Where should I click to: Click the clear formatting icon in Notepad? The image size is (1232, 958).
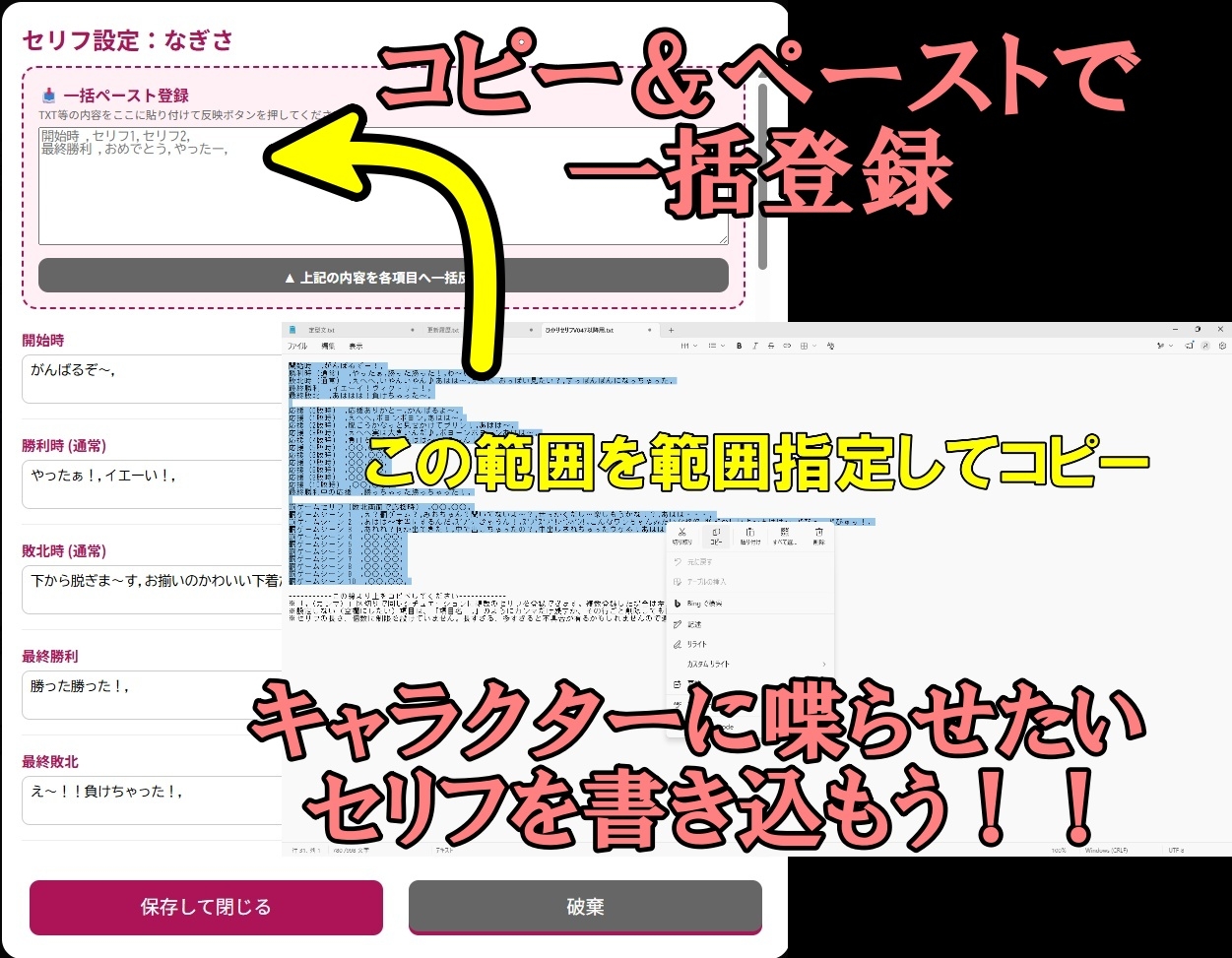831,346
